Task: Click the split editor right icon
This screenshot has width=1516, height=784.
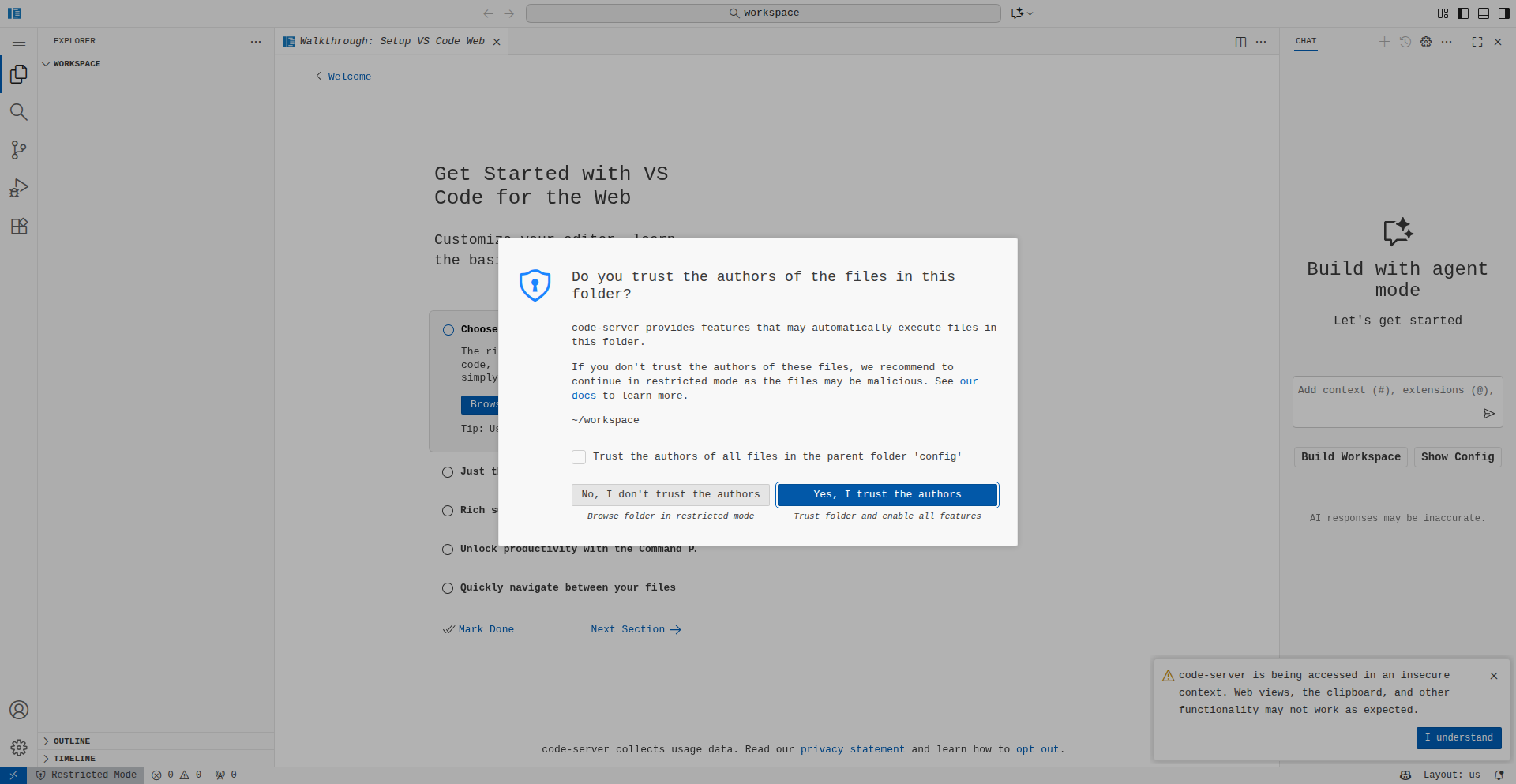Action: pos(1240,42)
